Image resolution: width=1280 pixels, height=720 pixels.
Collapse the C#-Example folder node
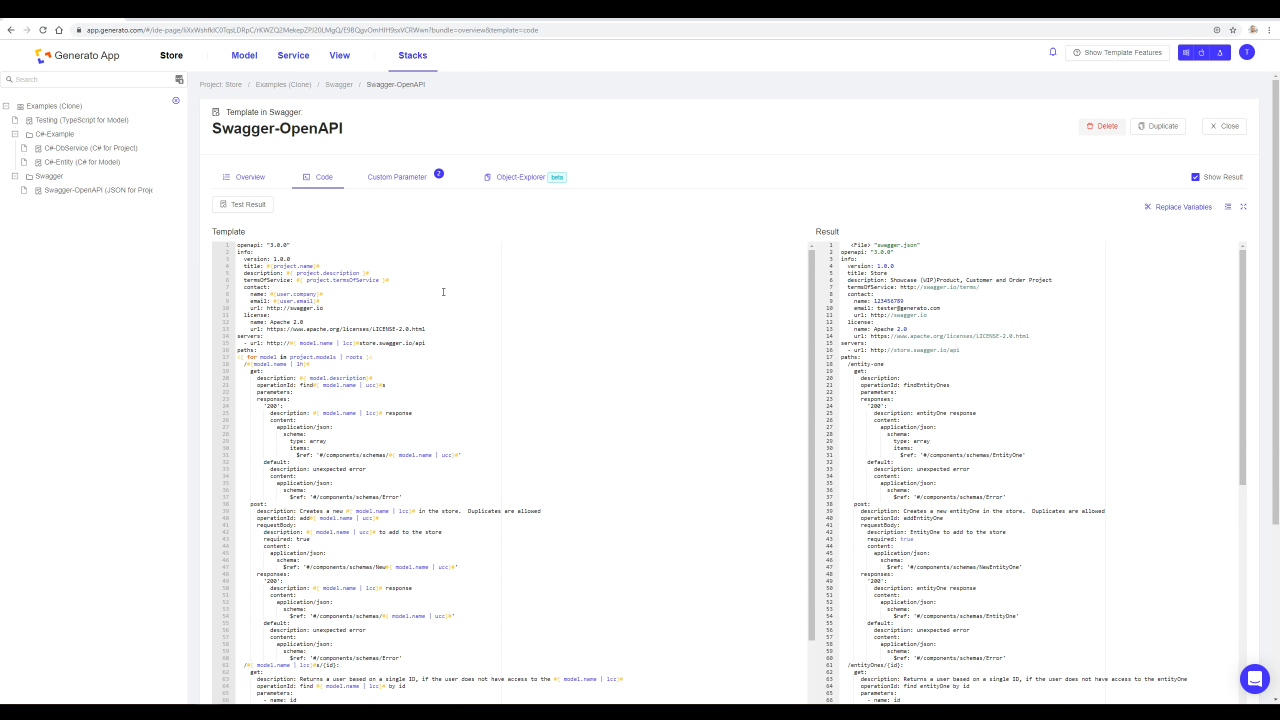click(15, 134)
